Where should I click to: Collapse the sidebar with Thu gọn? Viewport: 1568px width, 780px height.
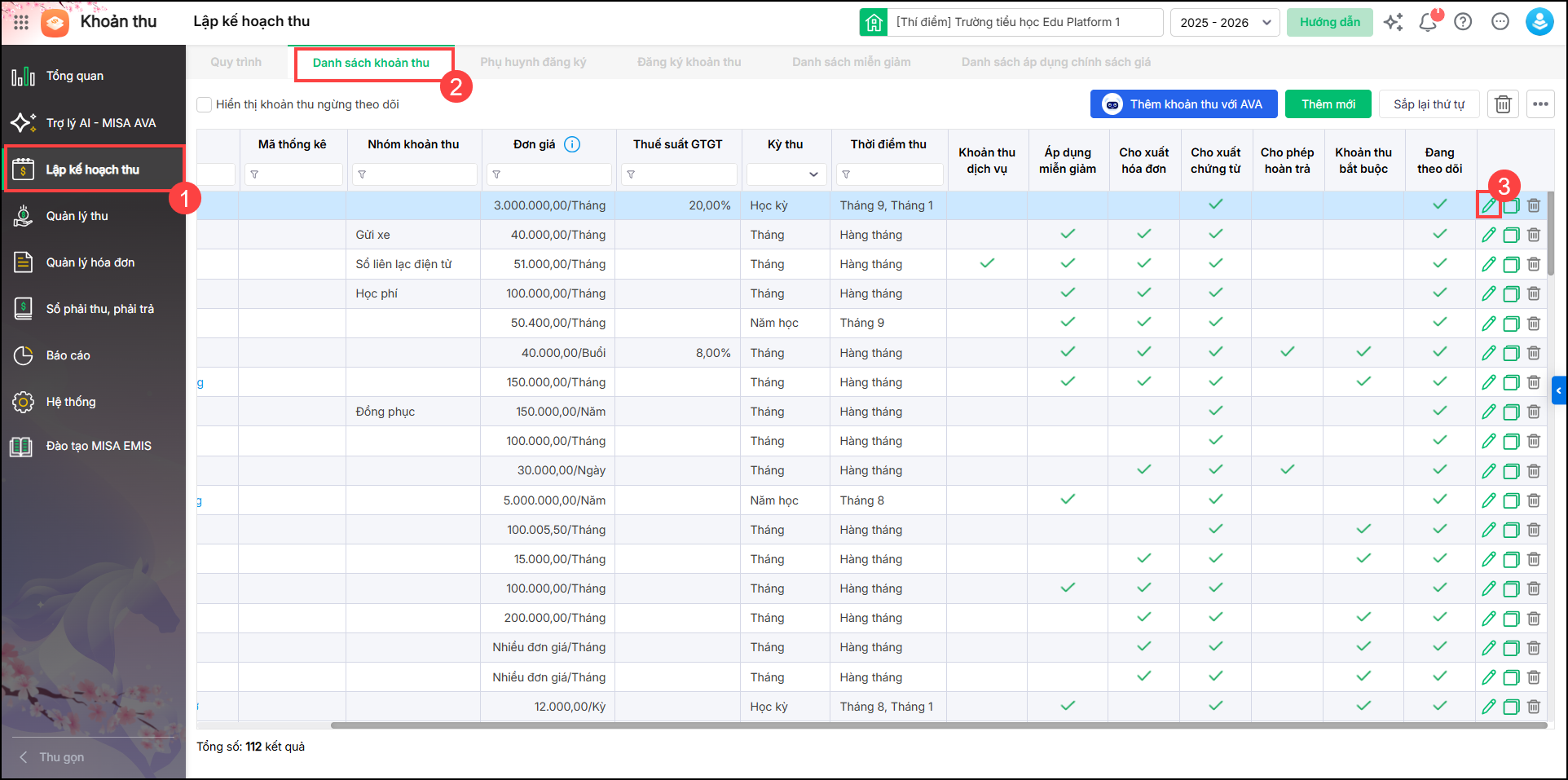[x=62, y=756]
